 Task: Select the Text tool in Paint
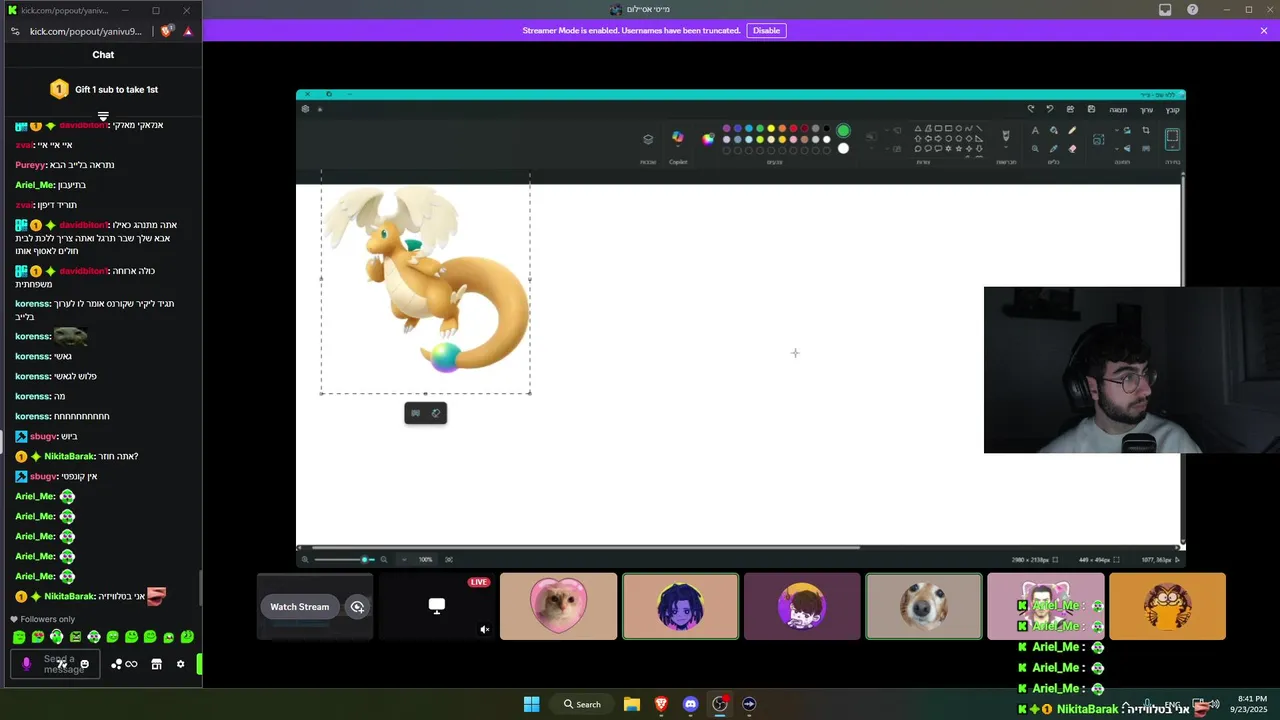[x=1035, y=130]
